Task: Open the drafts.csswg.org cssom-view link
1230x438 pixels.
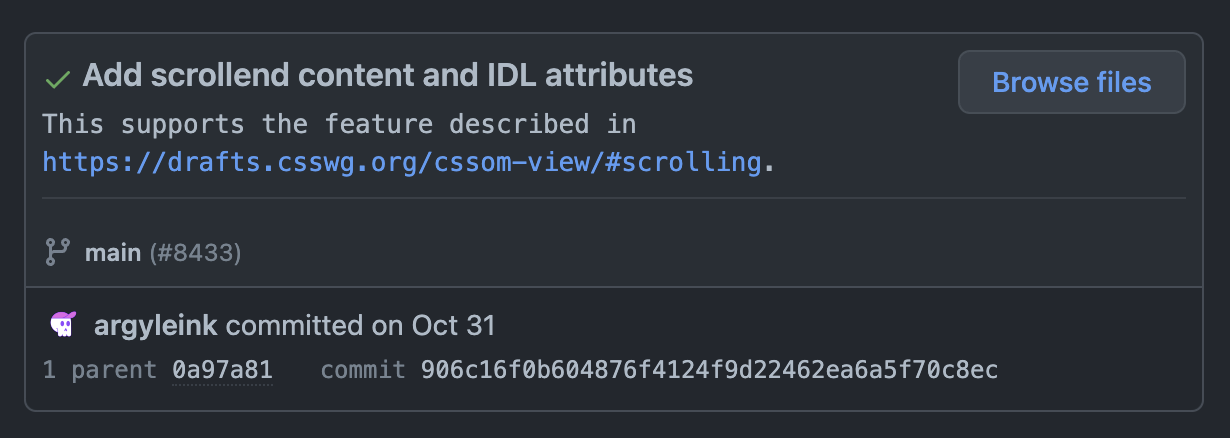Action: pos(401,161)
